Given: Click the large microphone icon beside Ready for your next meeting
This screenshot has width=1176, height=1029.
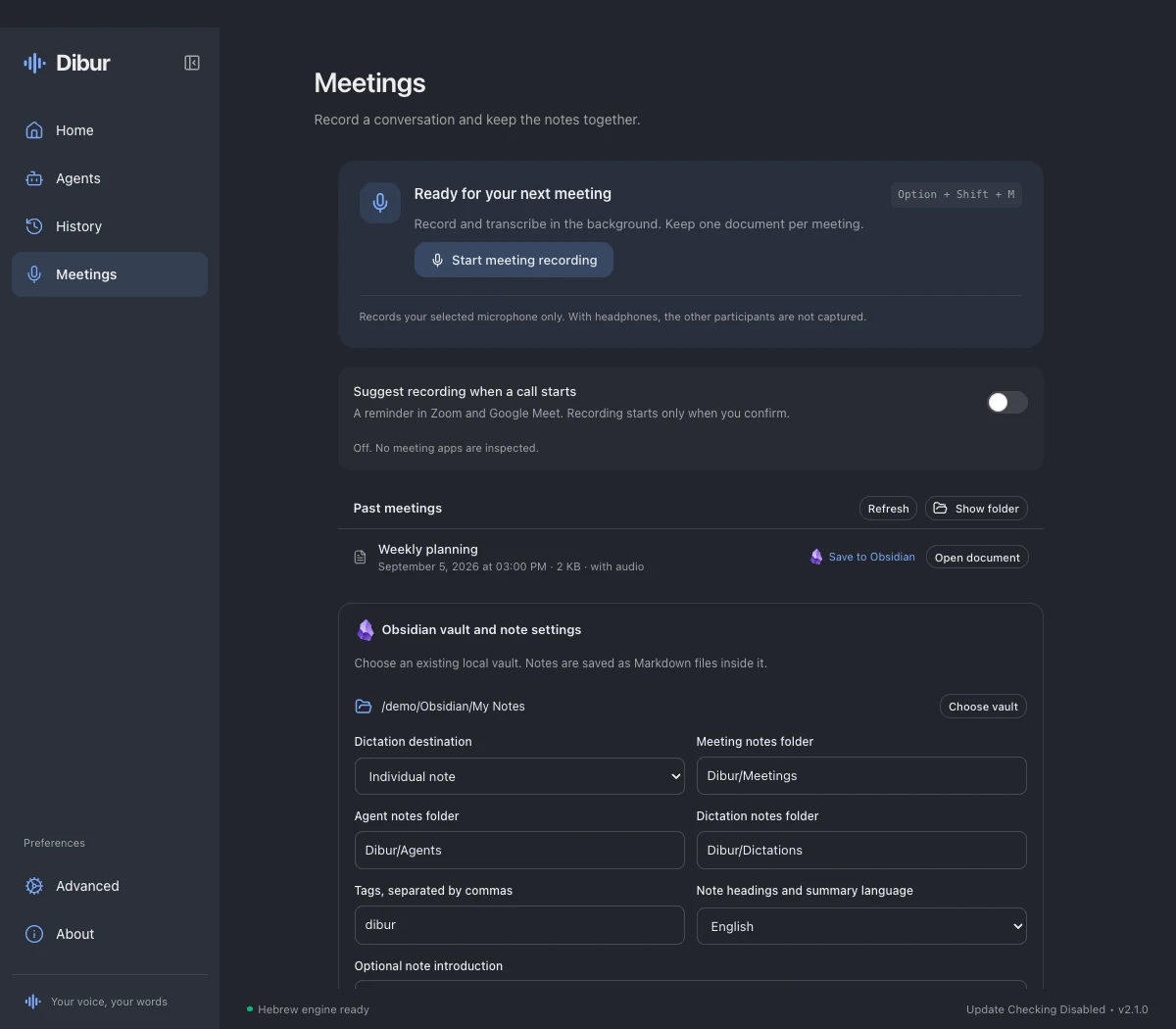Looking at the screenshot, I should pyautogui.click(x=380, y=203).
